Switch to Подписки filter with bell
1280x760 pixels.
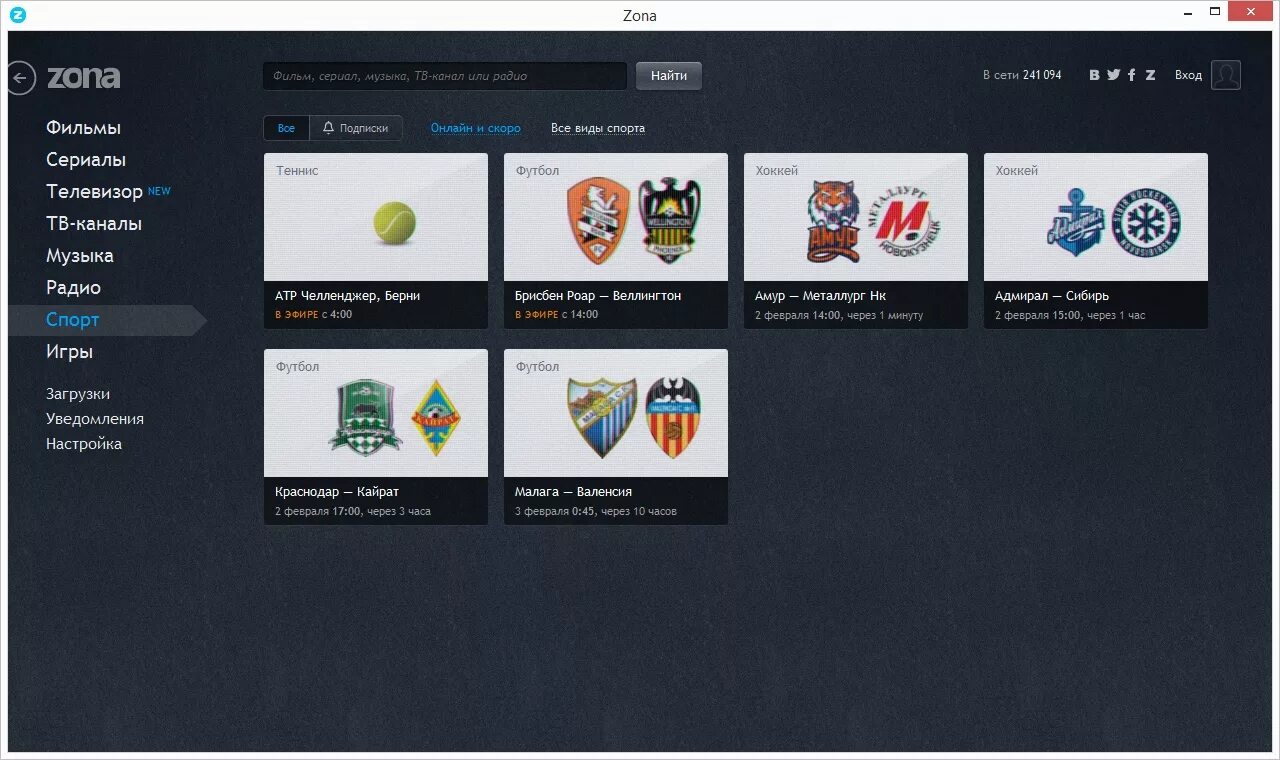pyautogui.click(x=356, y=128)
